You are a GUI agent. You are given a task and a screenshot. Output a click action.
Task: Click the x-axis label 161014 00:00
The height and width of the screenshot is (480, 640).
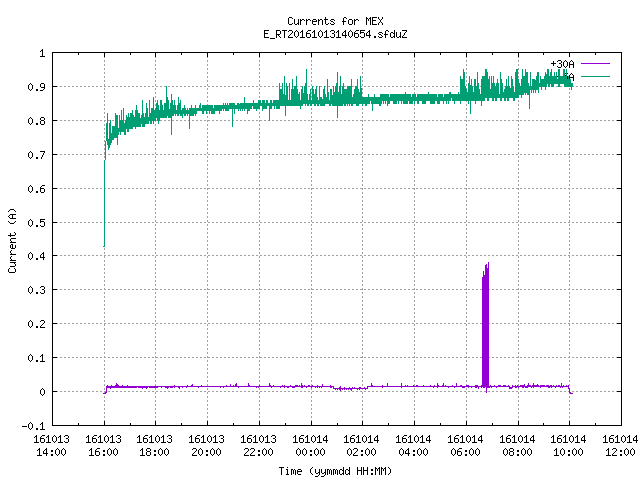[310, 446]
